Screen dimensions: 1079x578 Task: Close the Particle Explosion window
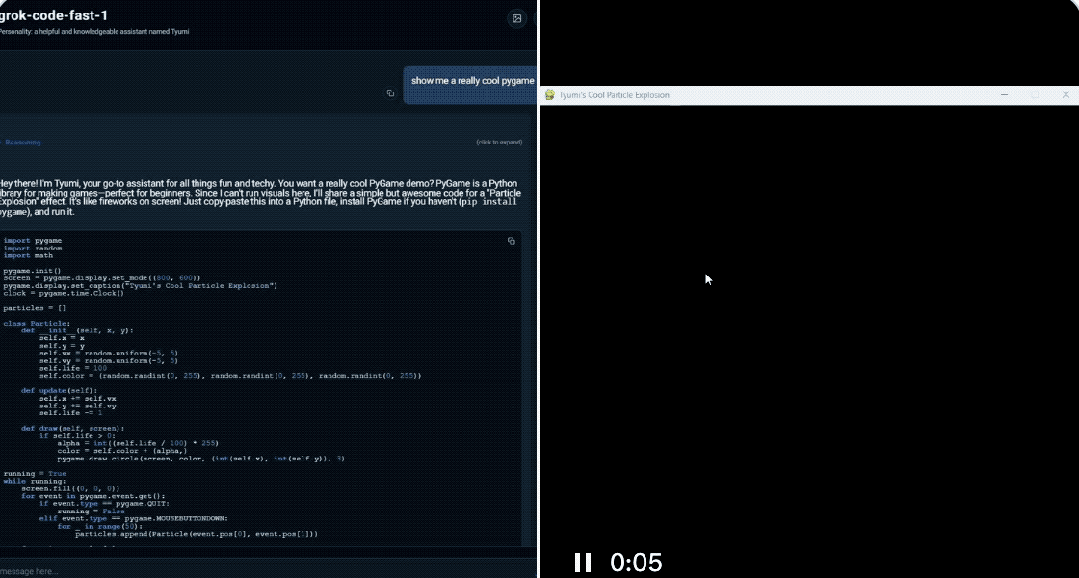point(1064,95)
